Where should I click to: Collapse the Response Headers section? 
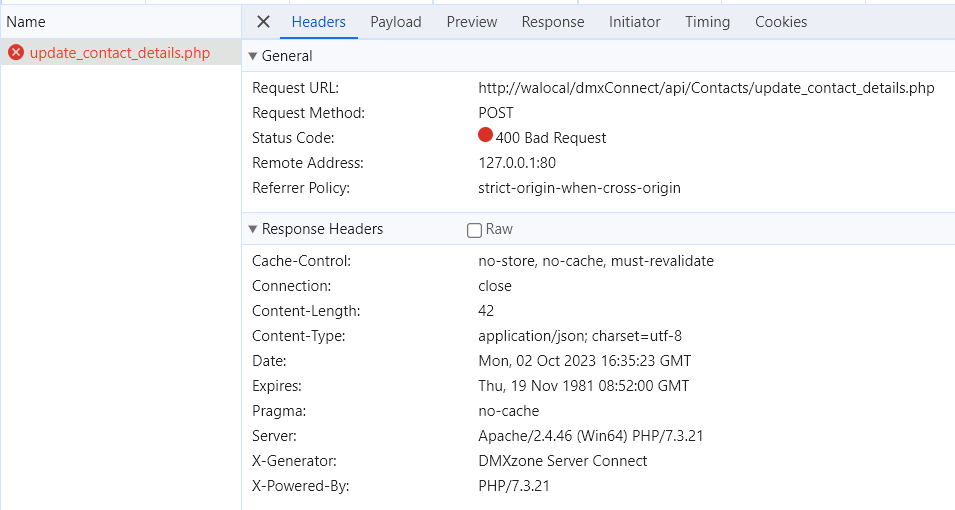click(x=253, y=229)
